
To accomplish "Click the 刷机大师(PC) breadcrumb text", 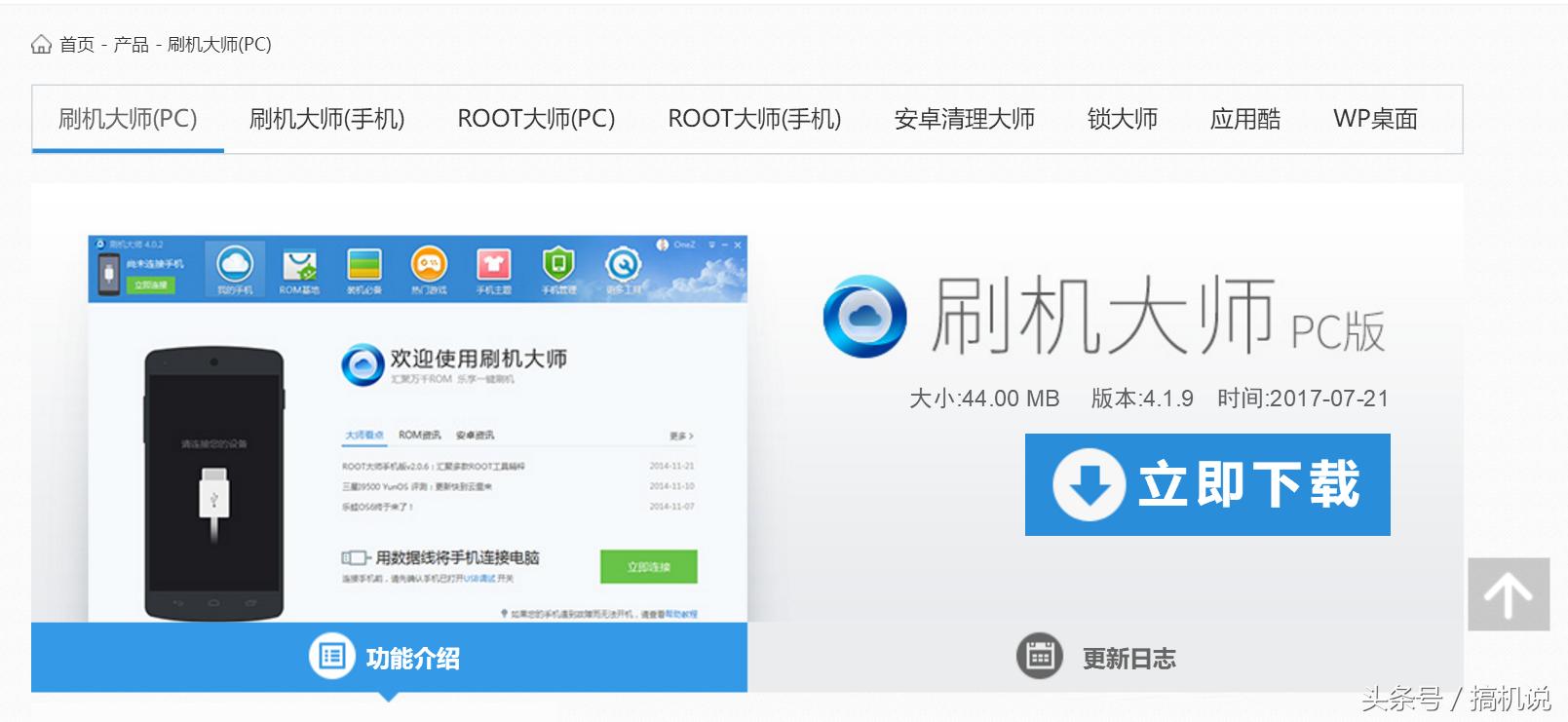I will pos(219,45).
